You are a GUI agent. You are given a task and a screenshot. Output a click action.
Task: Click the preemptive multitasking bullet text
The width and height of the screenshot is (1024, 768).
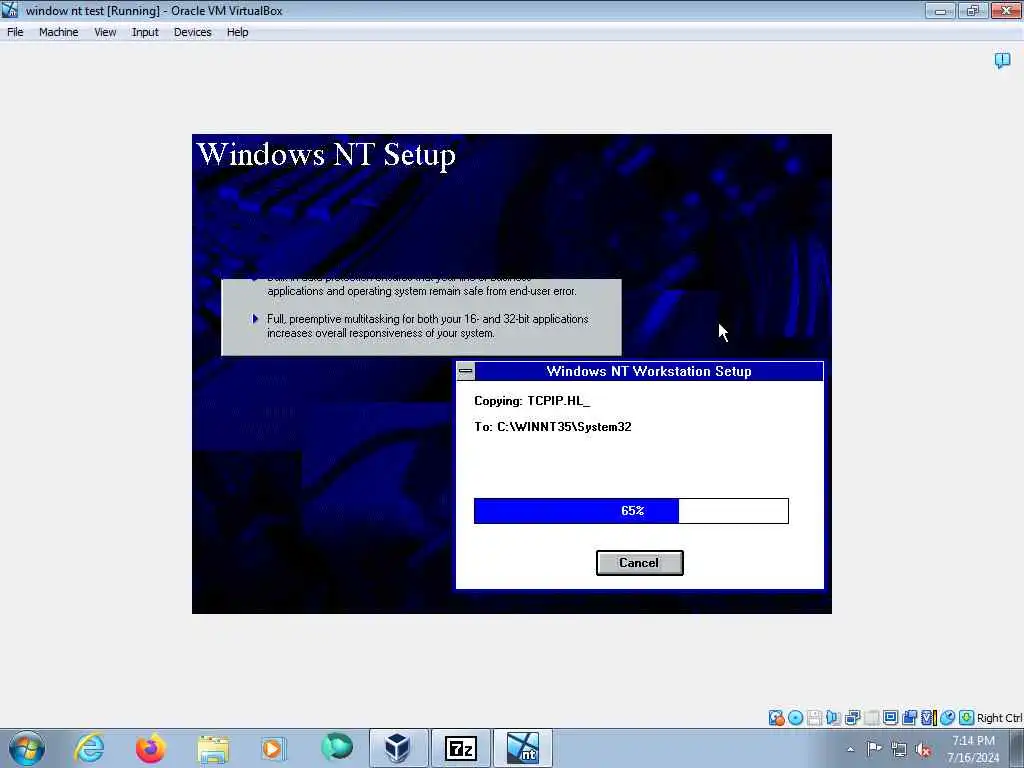pyautogui.click(x=428, y=326)
